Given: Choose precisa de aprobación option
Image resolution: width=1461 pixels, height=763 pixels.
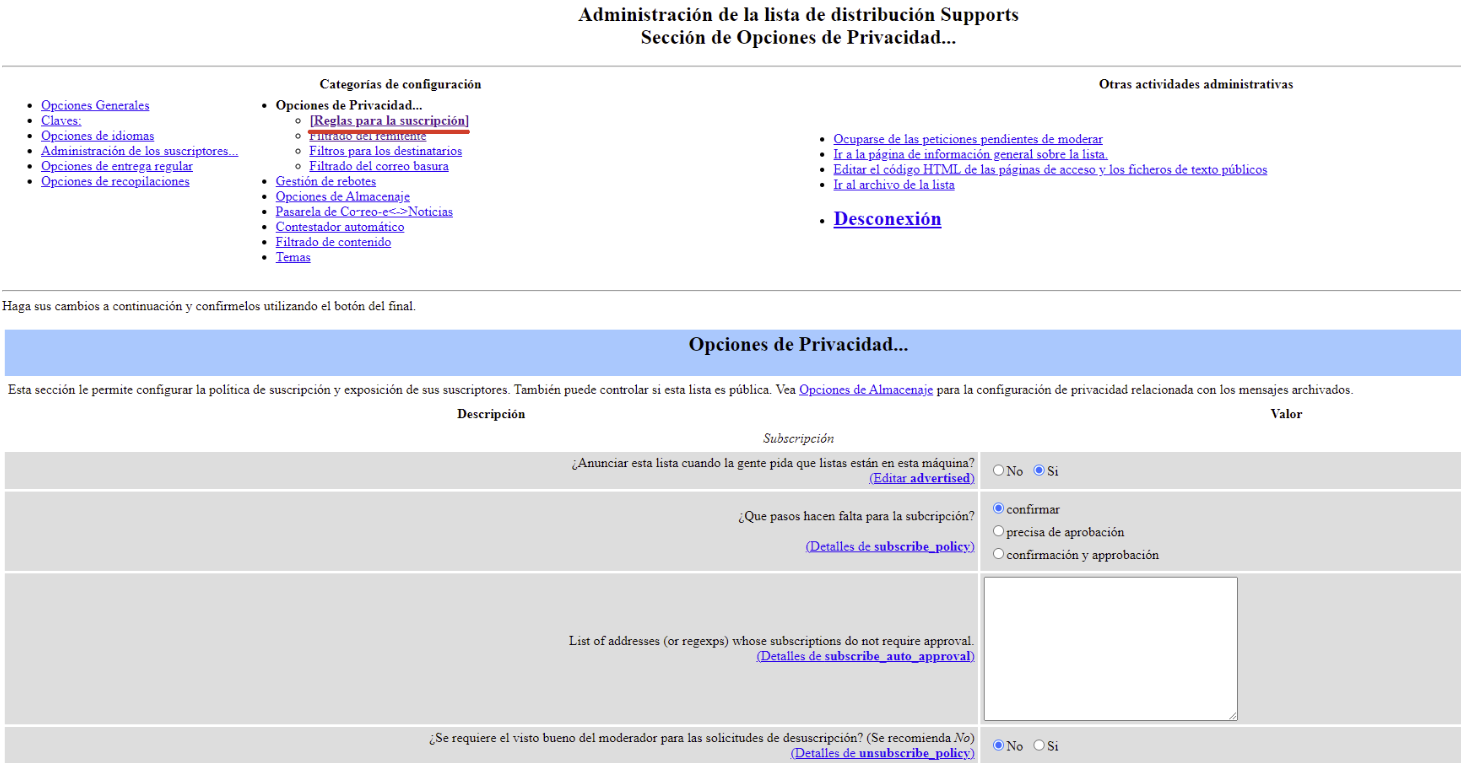Looking at the screenshot, I should pos(998,532).
